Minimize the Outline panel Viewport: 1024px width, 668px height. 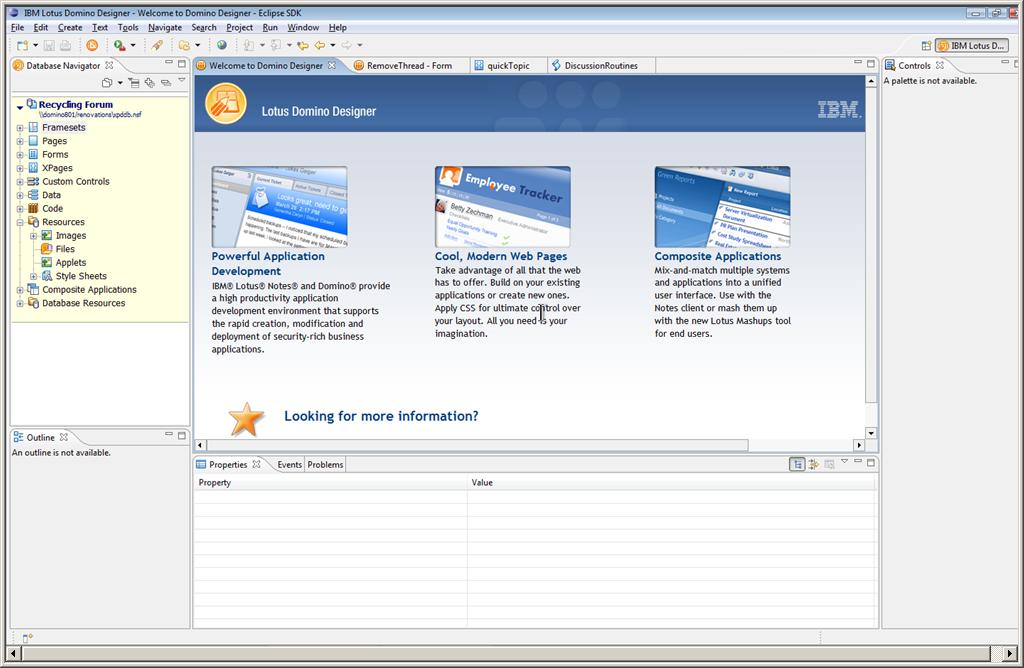point(168,436)
